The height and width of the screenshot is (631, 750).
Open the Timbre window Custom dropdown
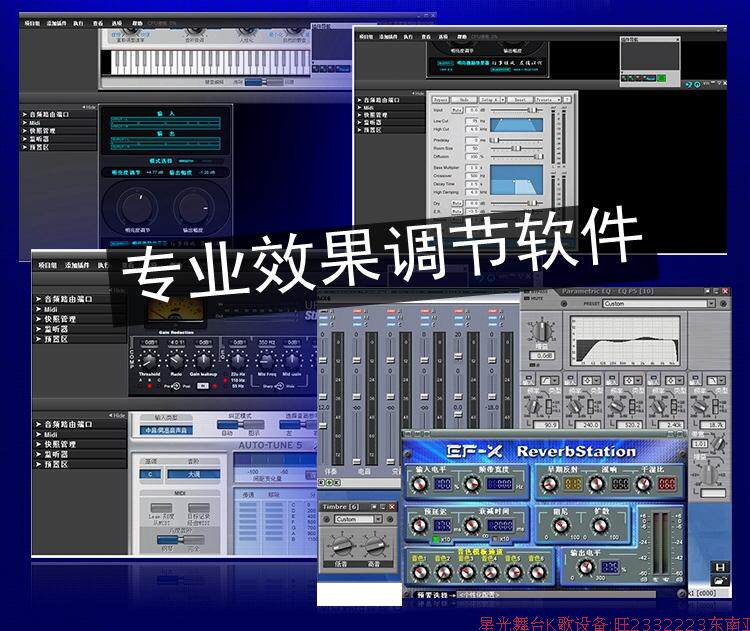click(358, 519)
